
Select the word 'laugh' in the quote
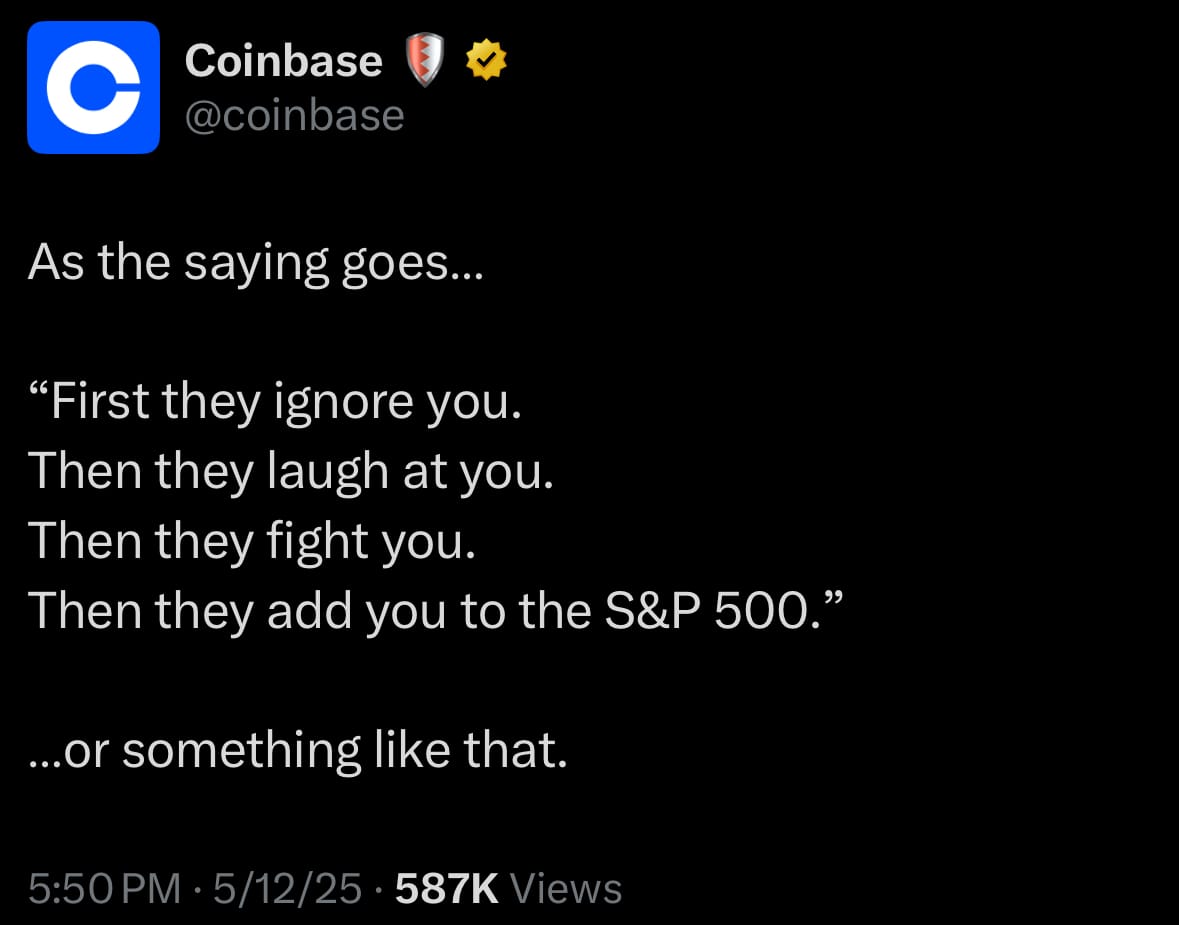coord(329,473)
